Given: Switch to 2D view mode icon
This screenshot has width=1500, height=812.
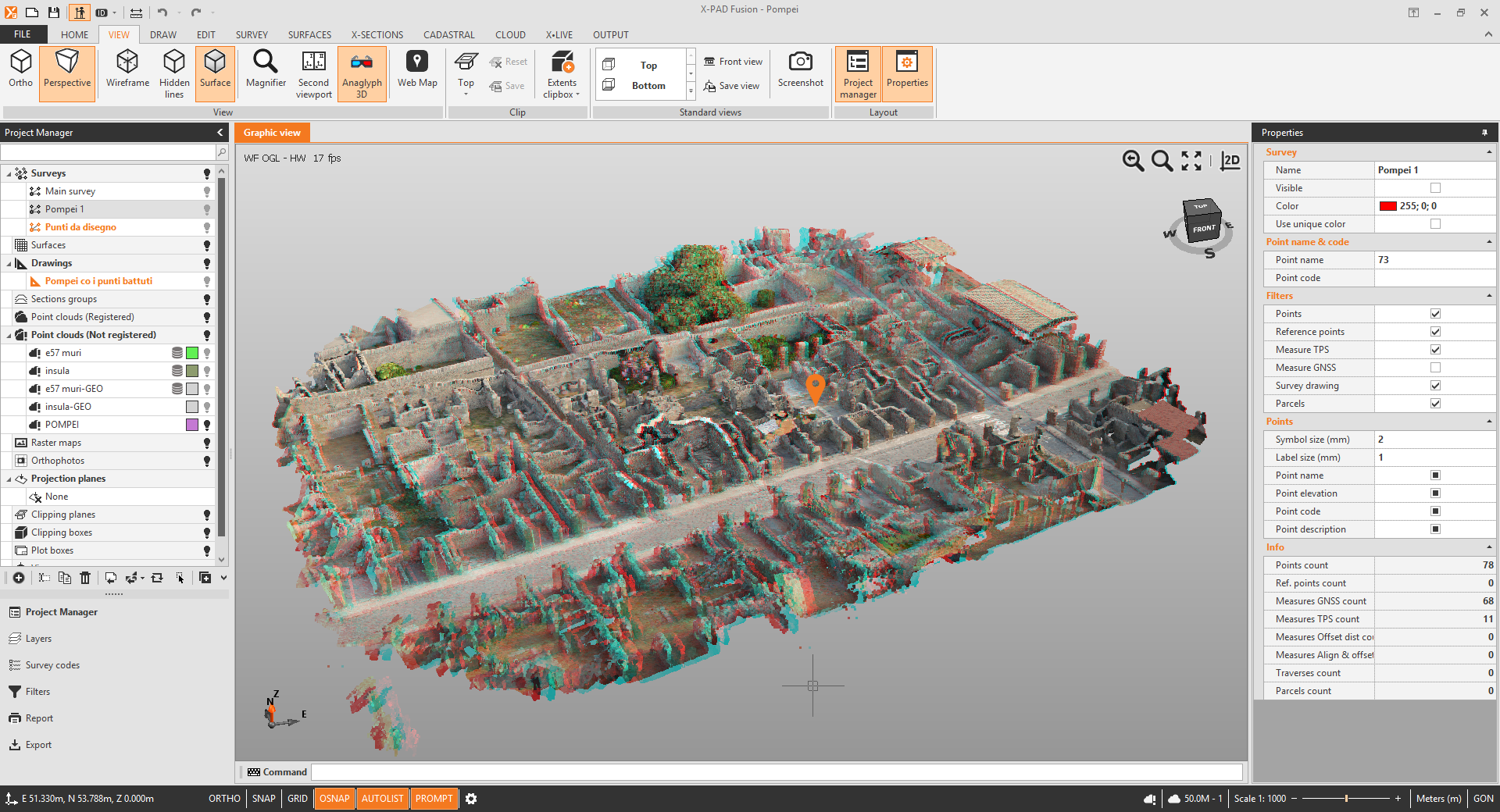Looking at the screenshot, I should point(1230,161).
